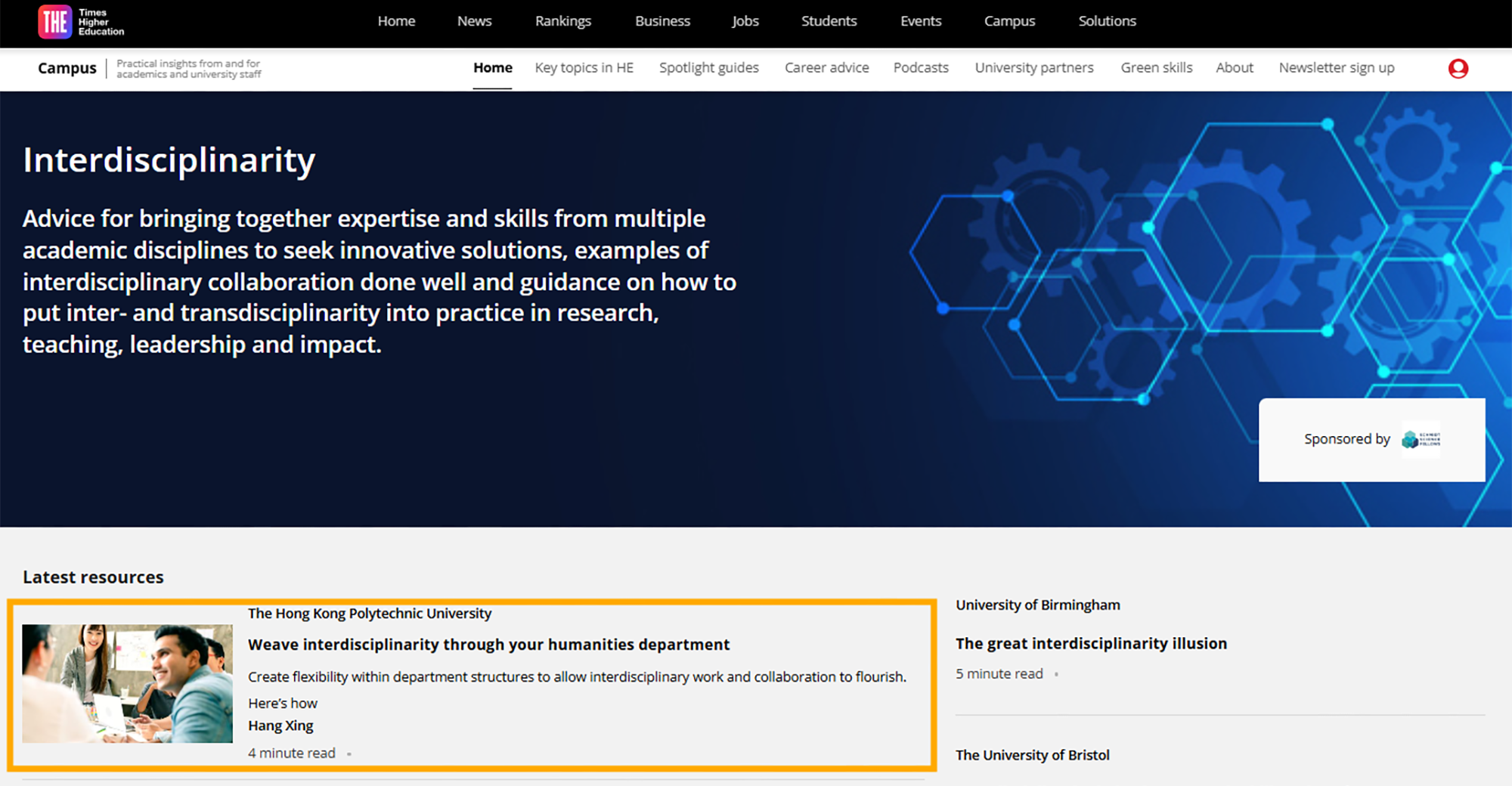Open University partners page
The height and width of the screenshot is (786, 1512).
pos(1033,68)
